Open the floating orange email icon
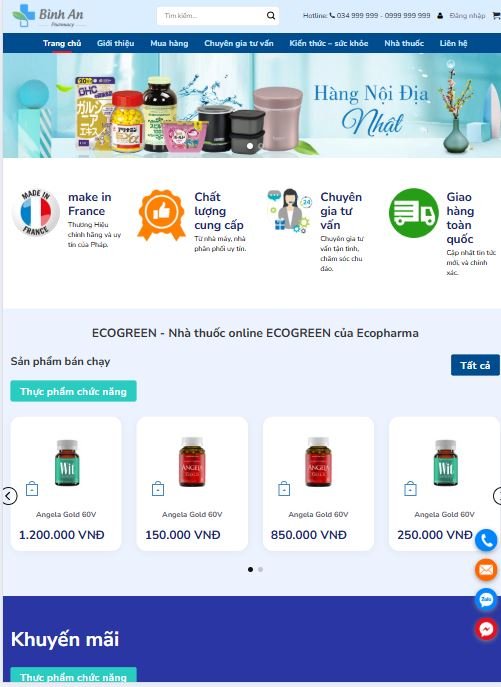Screen dimensions: 501x687 486,570
